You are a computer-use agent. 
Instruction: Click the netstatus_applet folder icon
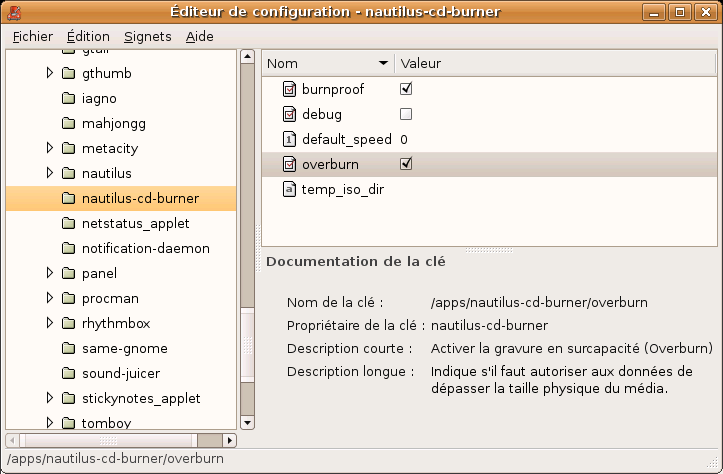[69, 223]
